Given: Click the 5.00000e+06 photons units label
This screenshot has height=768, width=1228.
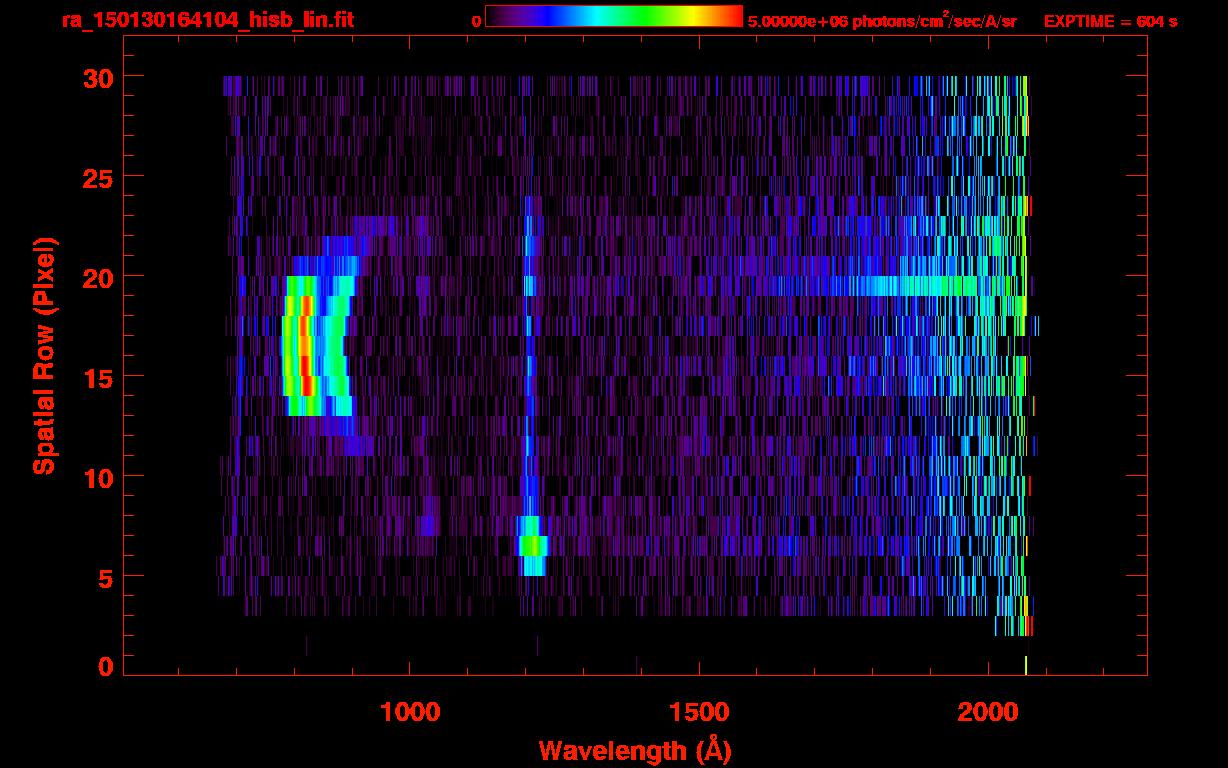Looking at the screenshot, I should coord(882,21).
